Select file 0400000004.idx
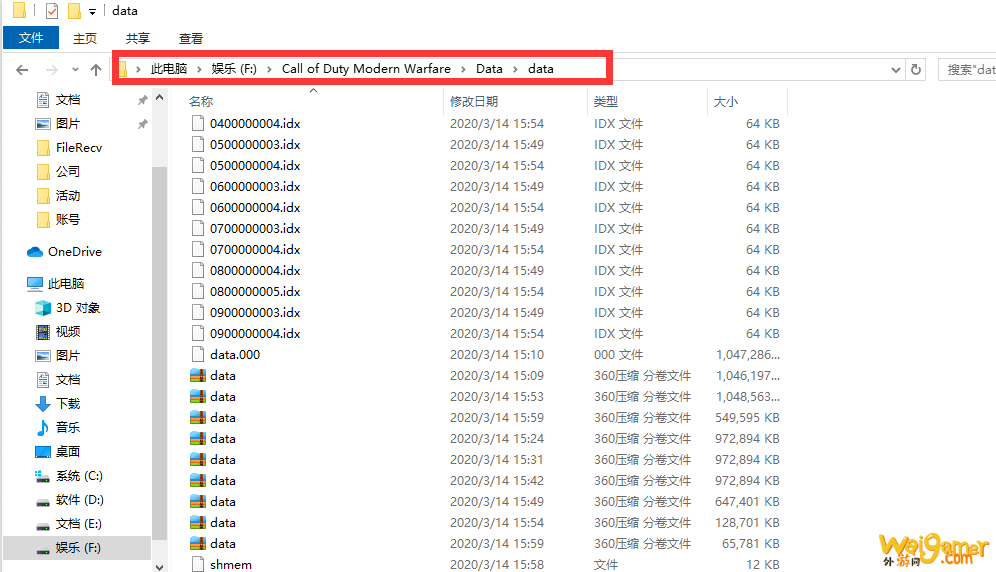This screenshot has height=572, width=996. [255, 123]
